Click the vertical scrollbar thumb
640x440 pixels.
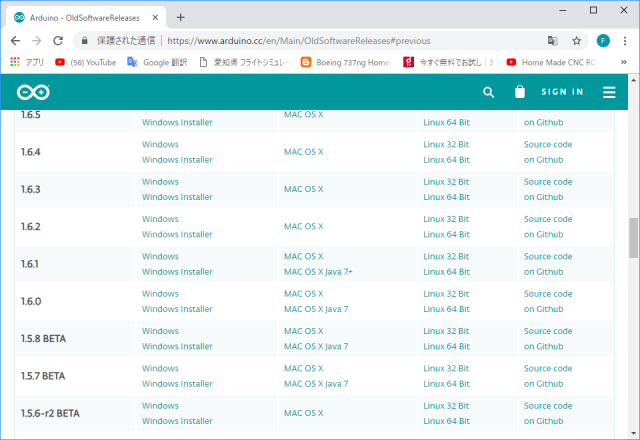[633, 238]
